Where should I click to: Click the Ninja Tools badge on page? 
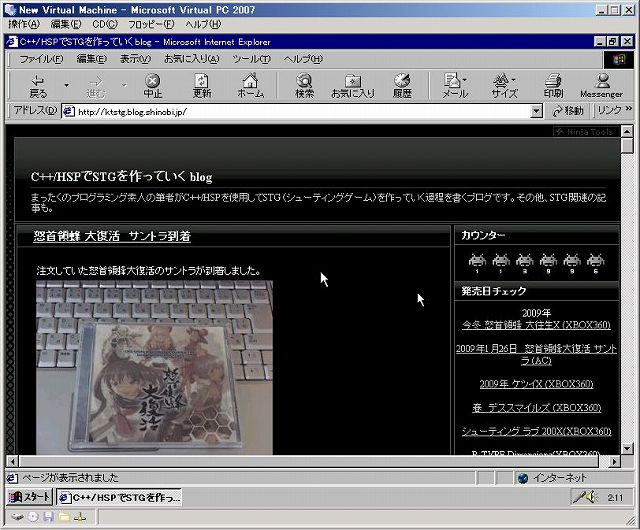pyautogui.click(x=584, y=131)
